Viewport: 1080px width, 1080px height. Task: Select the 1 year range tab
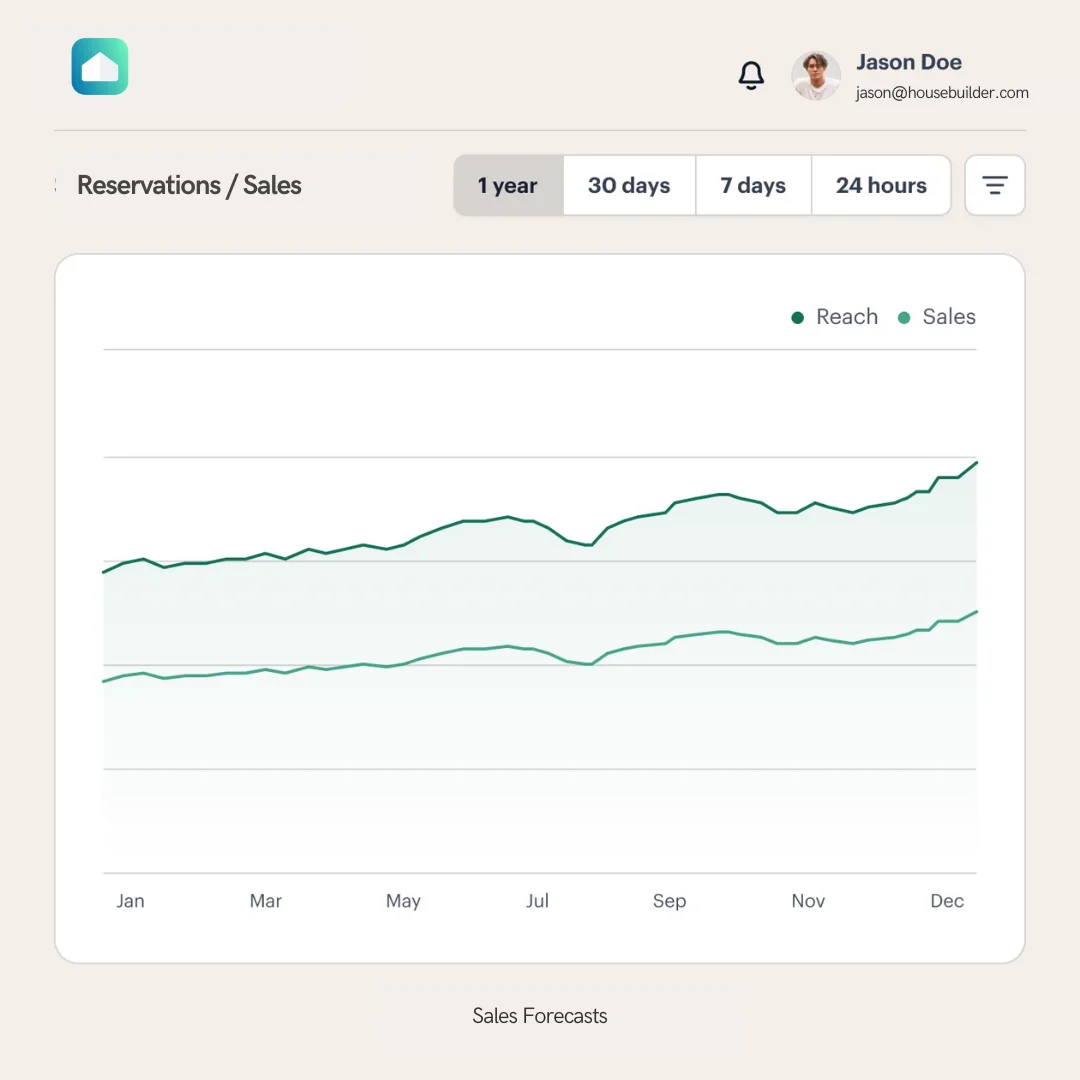[x=508, y=186]
